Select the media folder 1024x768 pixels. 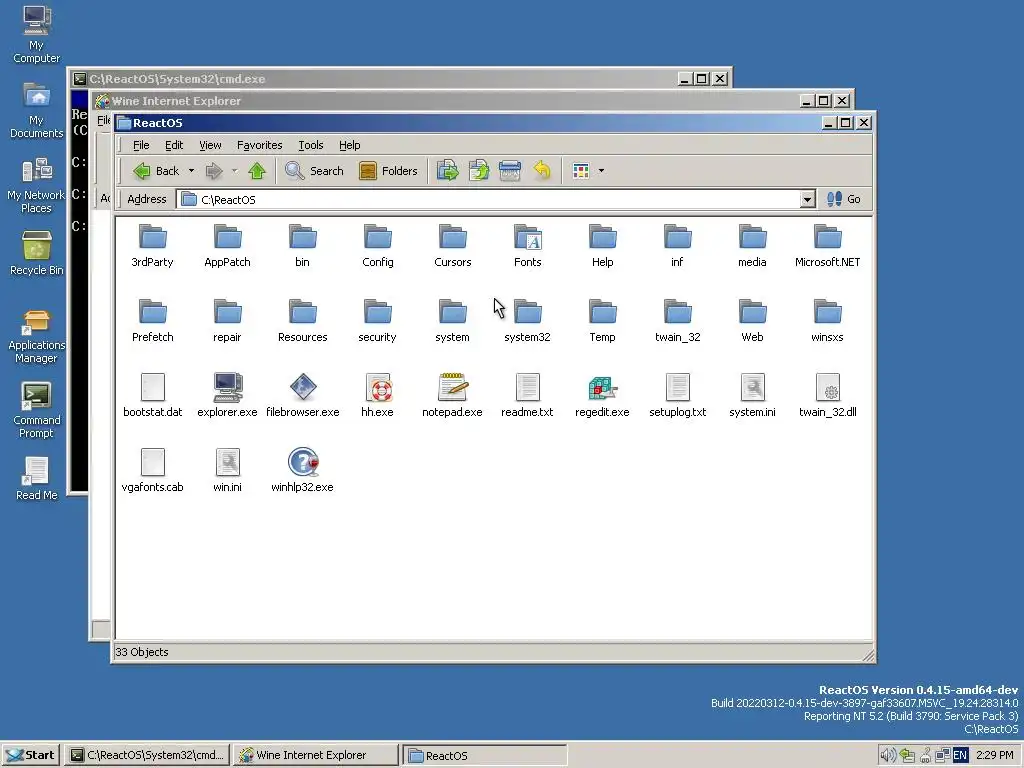pos(752,245)
